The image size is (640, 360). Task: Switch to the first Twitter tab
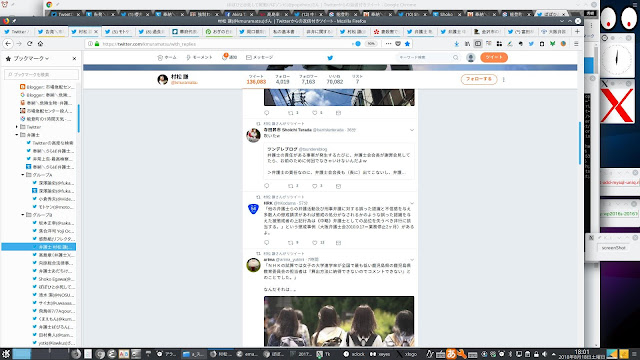point(17,31)
